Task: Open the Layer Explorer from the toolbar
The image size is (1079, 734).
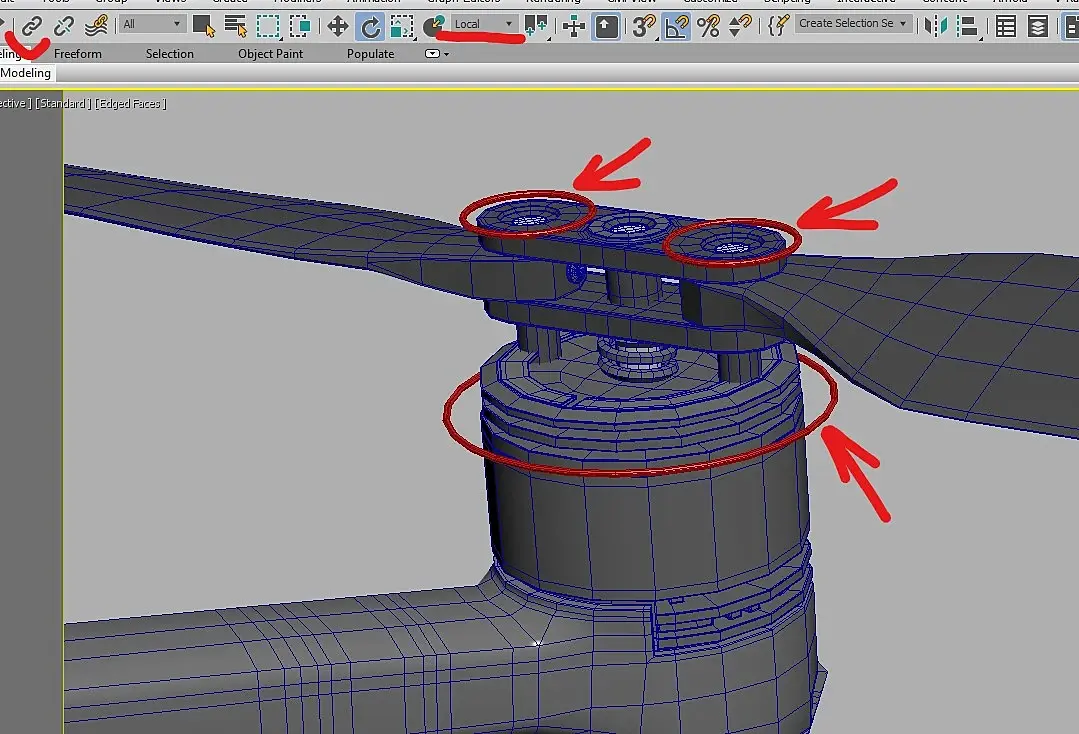Action: 1038,26
